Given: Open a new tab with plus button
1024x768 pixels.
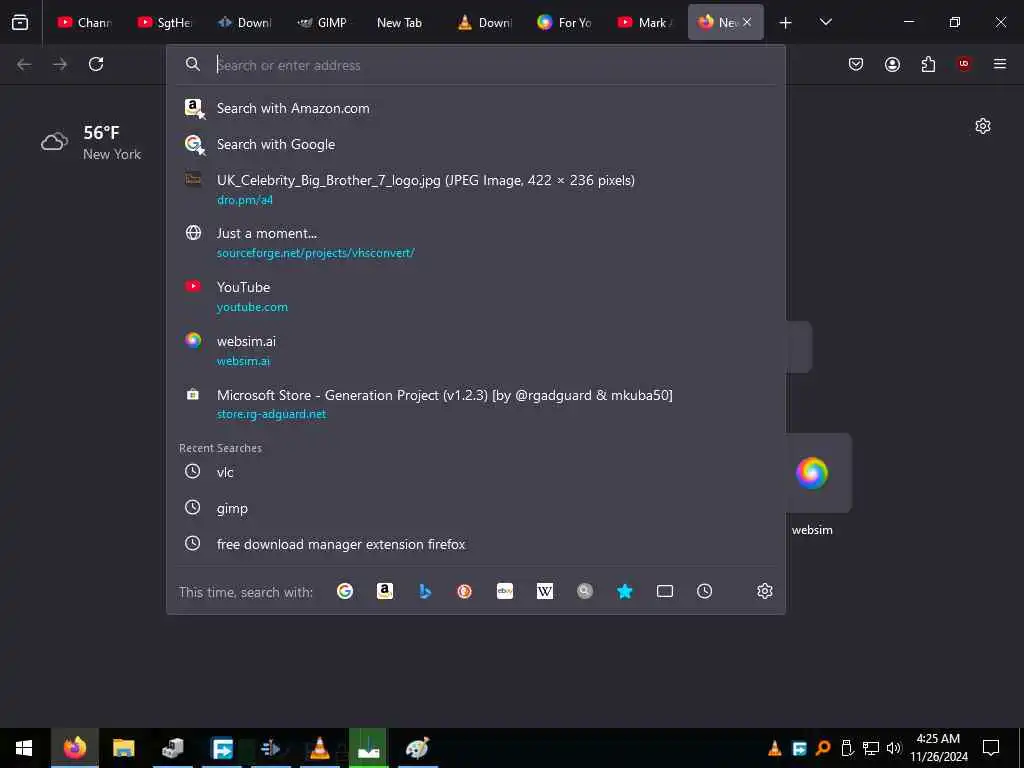Looking at the screenshot, I should click(x=786, y=23).
